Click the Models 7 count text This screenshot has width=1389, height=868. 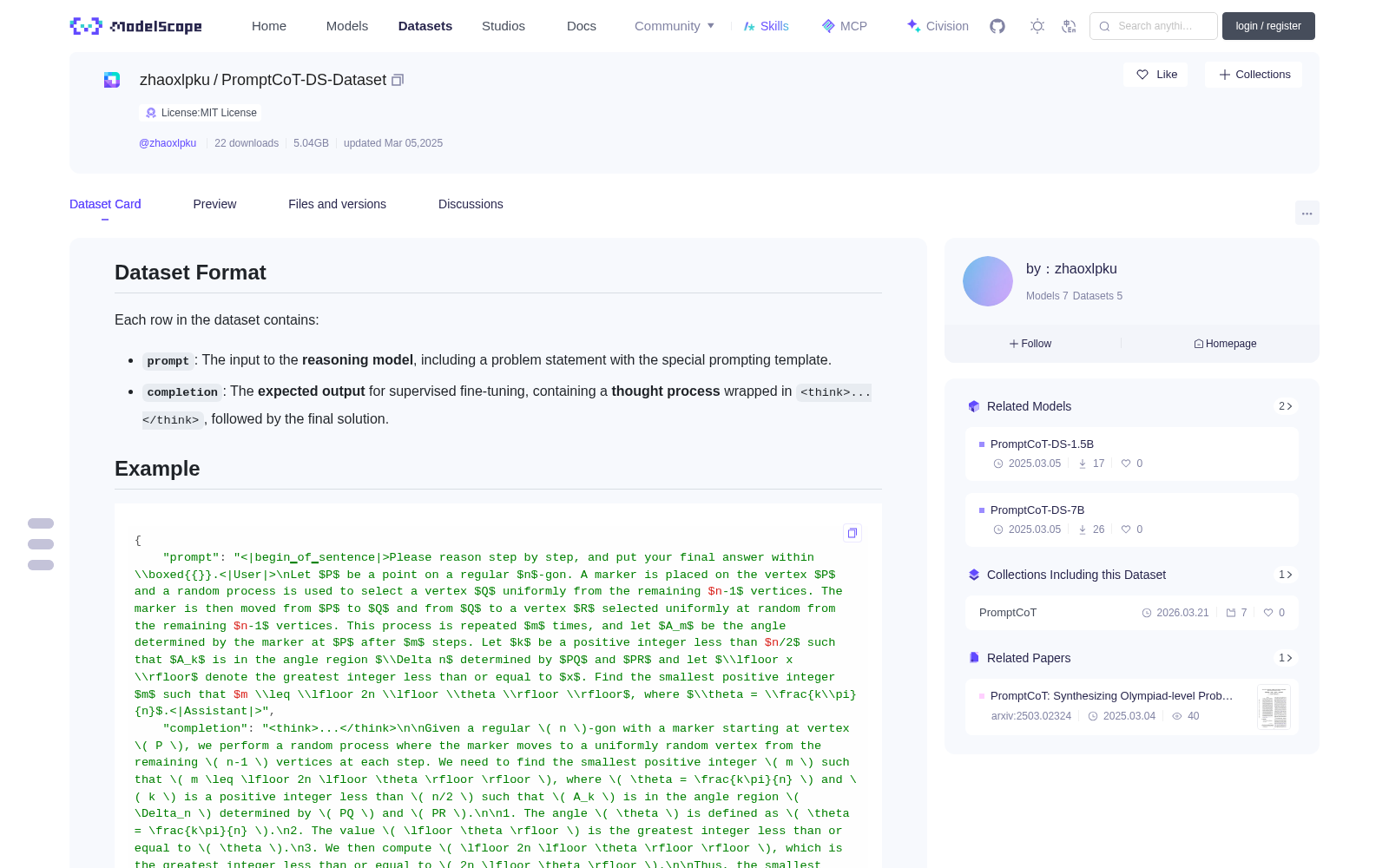coord(1047,296)
